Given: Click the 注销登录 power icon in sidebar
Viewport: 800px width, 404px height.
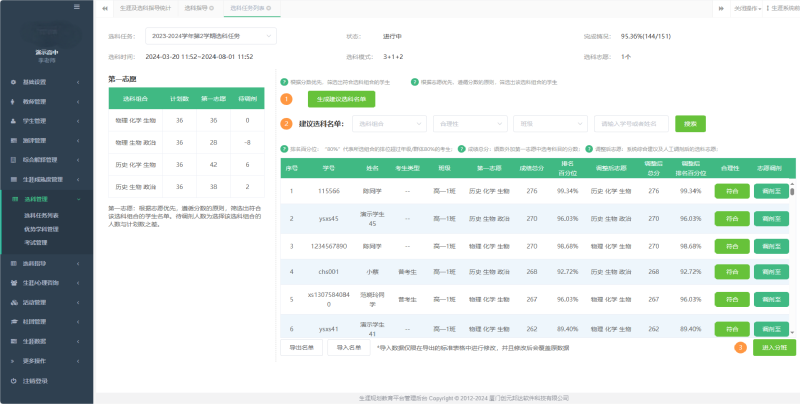Looking at the screenshot, I should click(13, 381).
